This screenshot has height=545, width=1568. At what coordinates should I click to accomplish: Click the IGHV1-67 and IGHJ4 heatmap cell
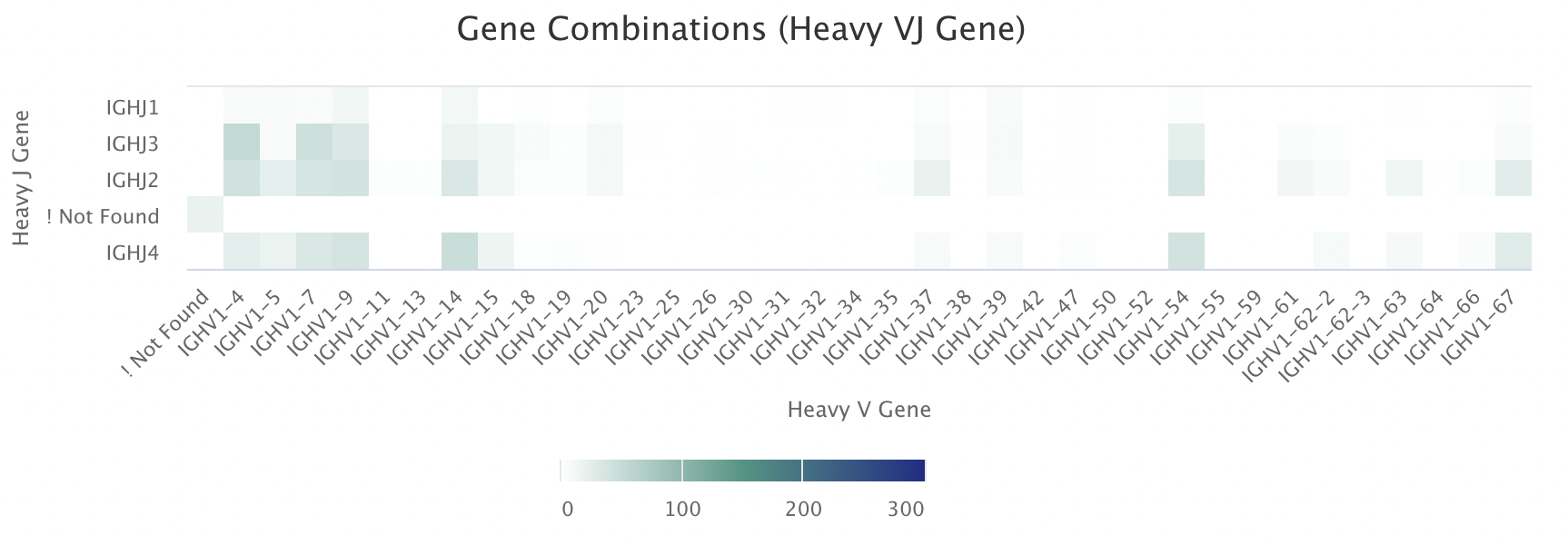(1513, 252)
